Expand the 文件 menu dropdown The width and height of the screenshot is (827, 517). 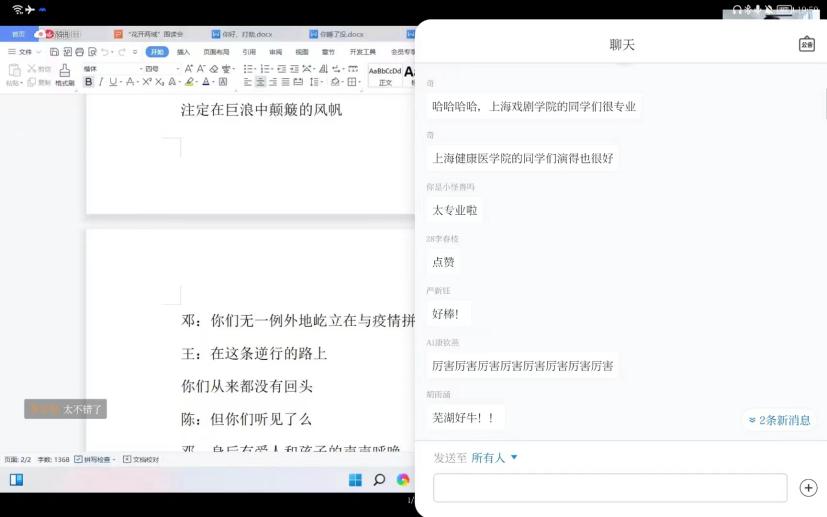tap(25, 52)
